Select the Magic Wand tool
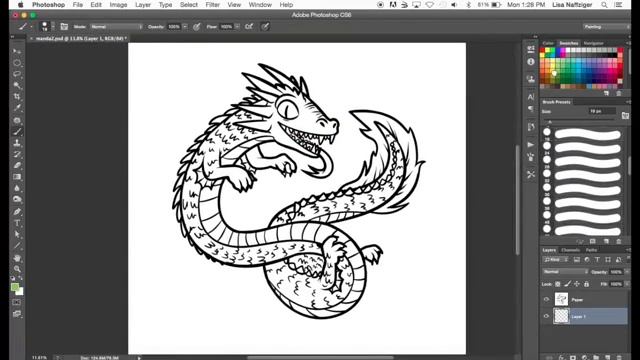 pyautogui.click(x=17, y=85)
